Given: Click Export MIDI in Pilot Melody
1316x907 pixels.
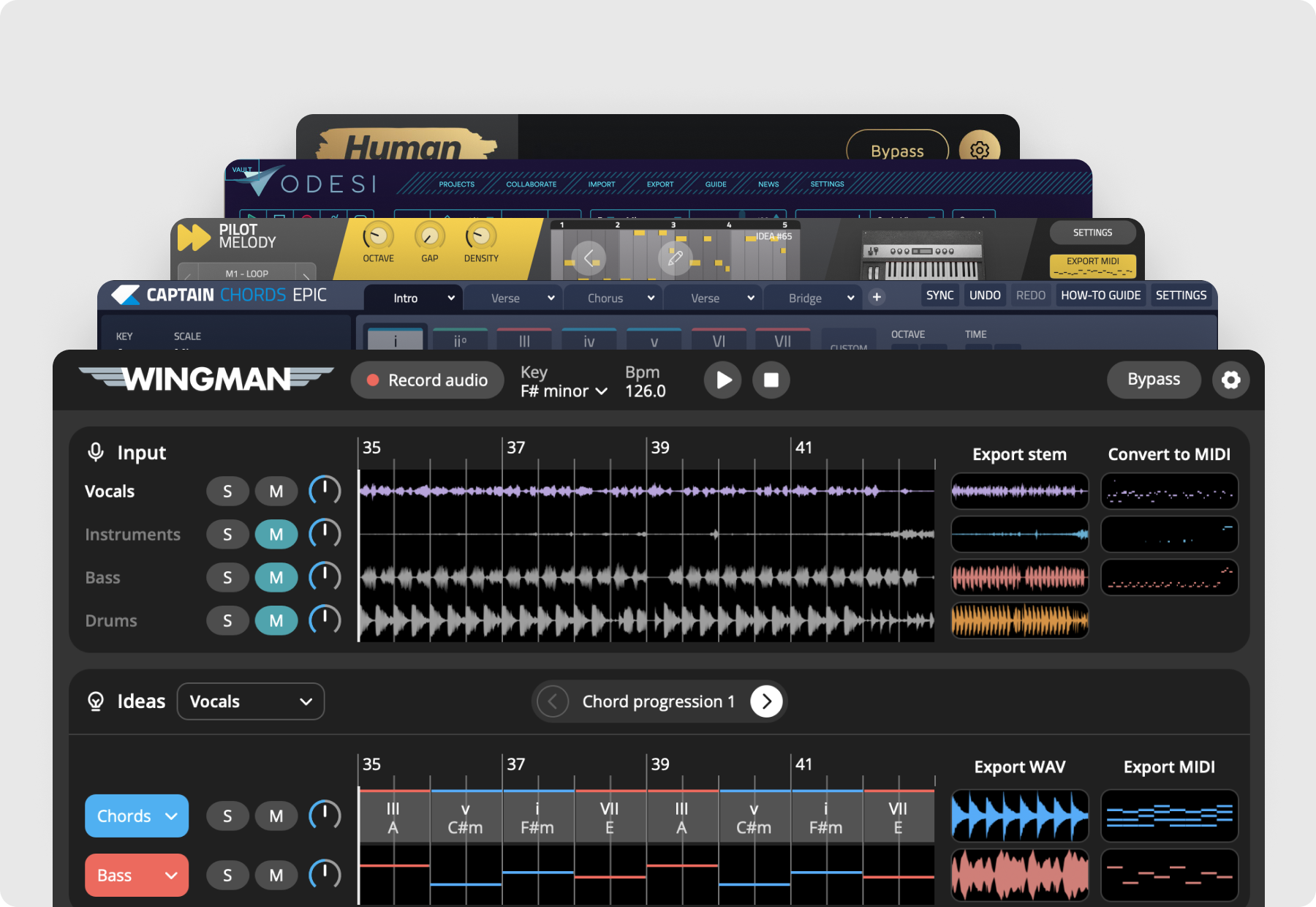Looking at the screenshot, I should point(1093,266).
